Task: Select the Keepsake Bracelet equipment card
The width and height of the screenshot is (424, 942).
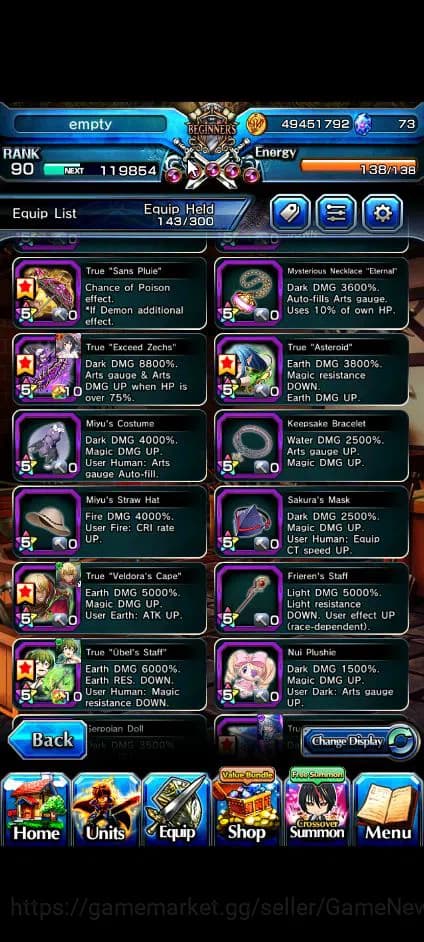Action: point(312,446)
